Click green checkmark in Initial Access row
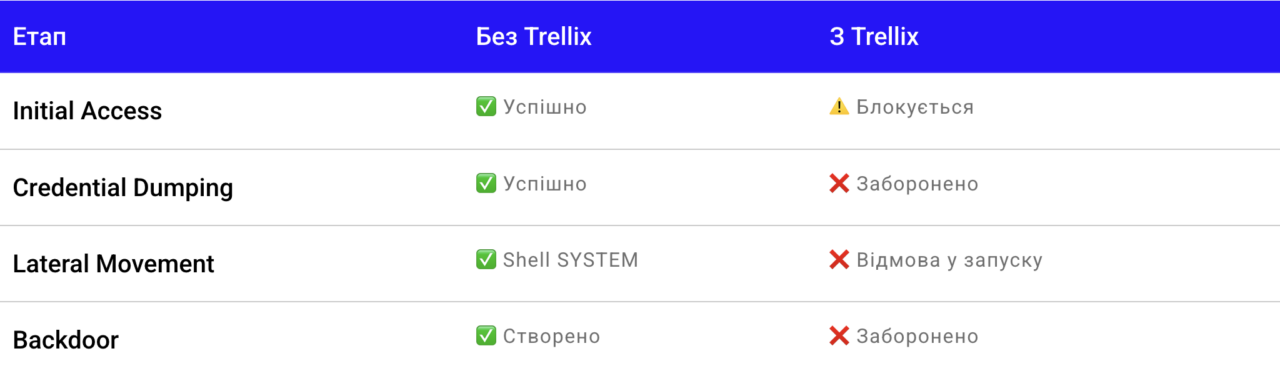Viewport: 1280px width, 366px height. click(x=486, y=107)
